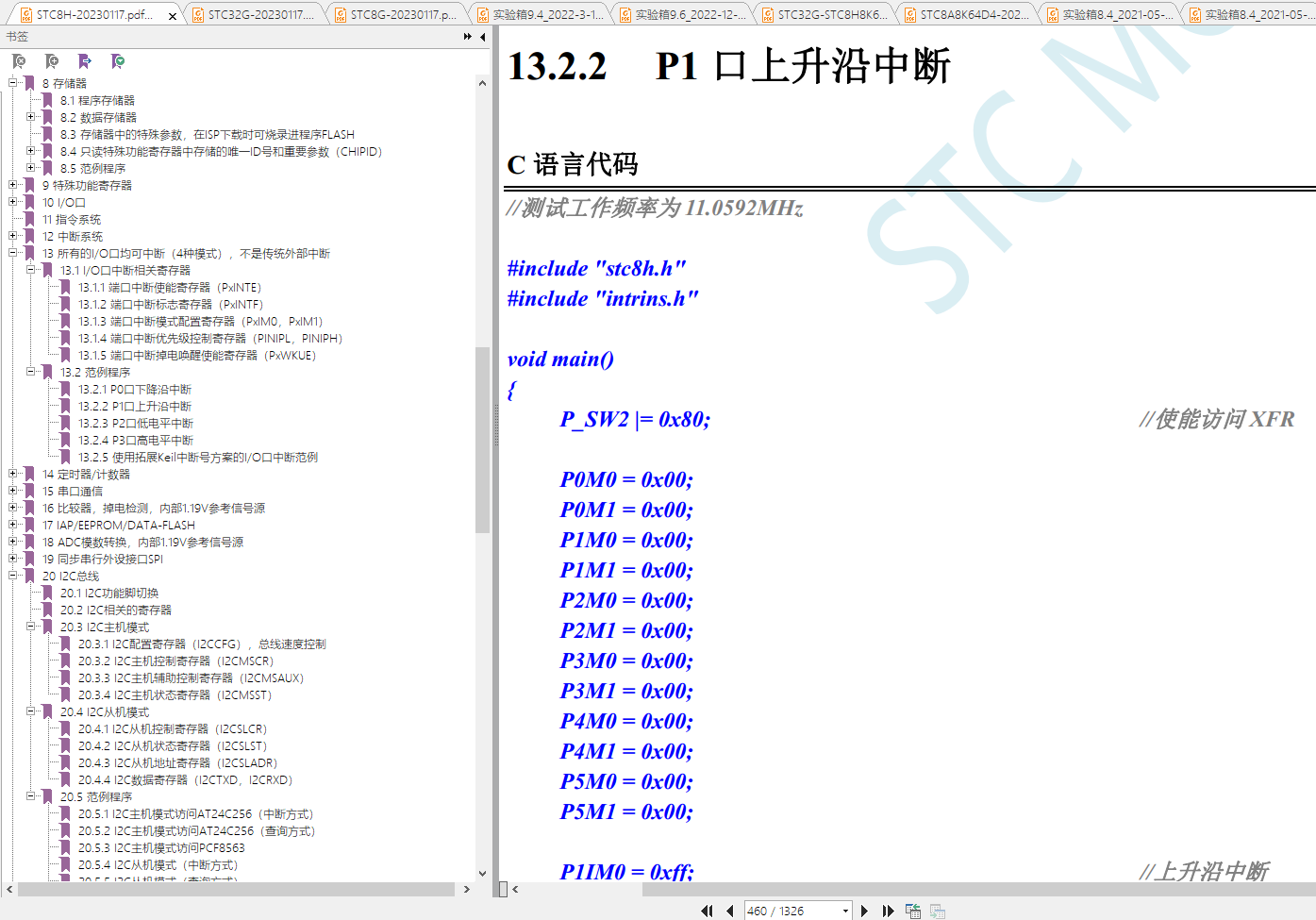
Task: Select bookmark 13.1.3 端口中断模式配置寄存器
Action: coord(200,322)
